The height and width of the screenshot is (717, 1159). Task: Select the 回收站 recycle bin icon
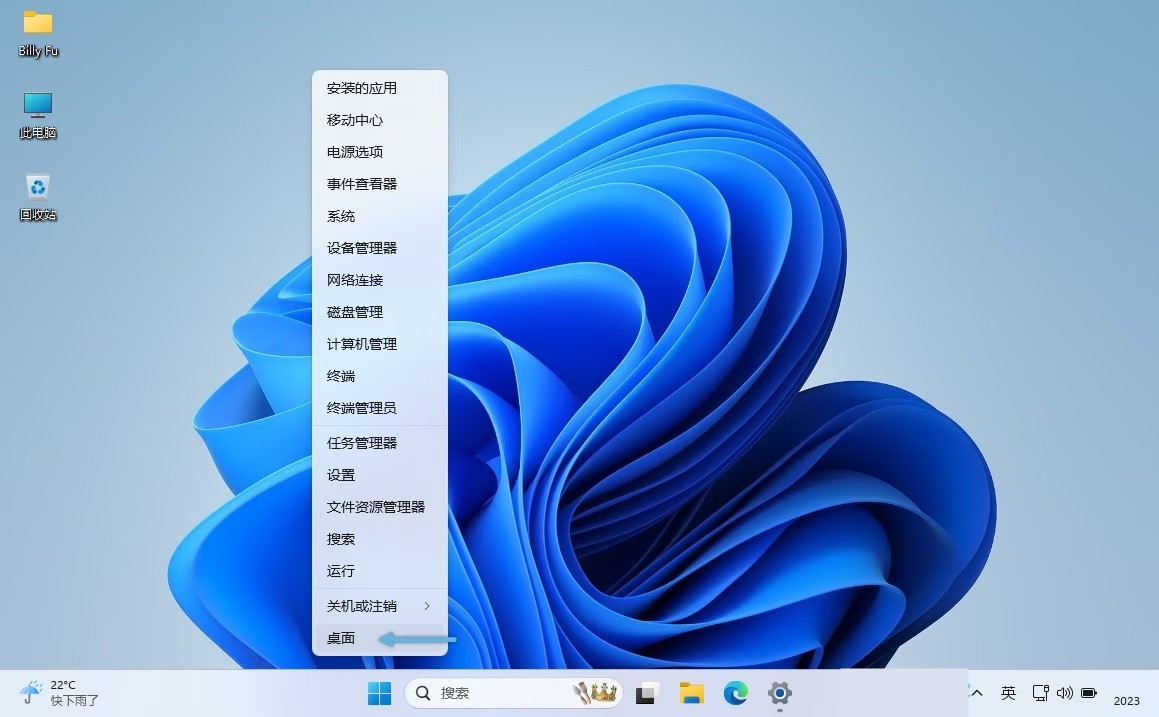[38, 197]
